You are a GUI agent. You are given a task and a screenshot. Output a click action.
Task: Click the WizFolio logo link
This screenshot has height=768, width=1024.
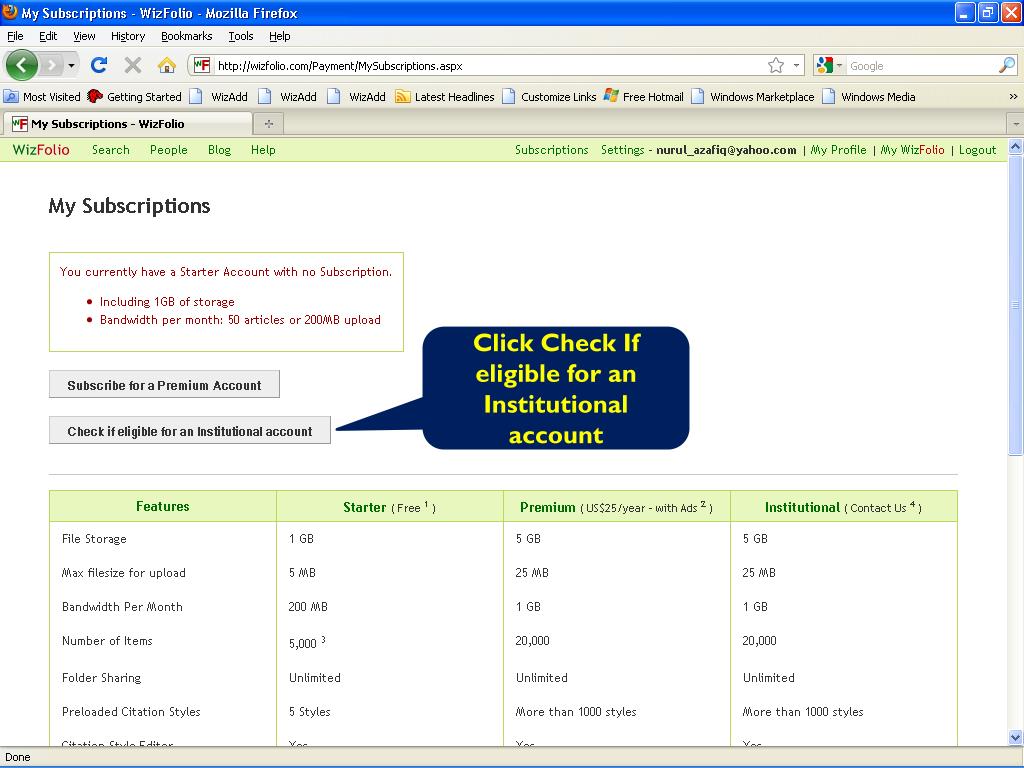(x=40, y=150)
